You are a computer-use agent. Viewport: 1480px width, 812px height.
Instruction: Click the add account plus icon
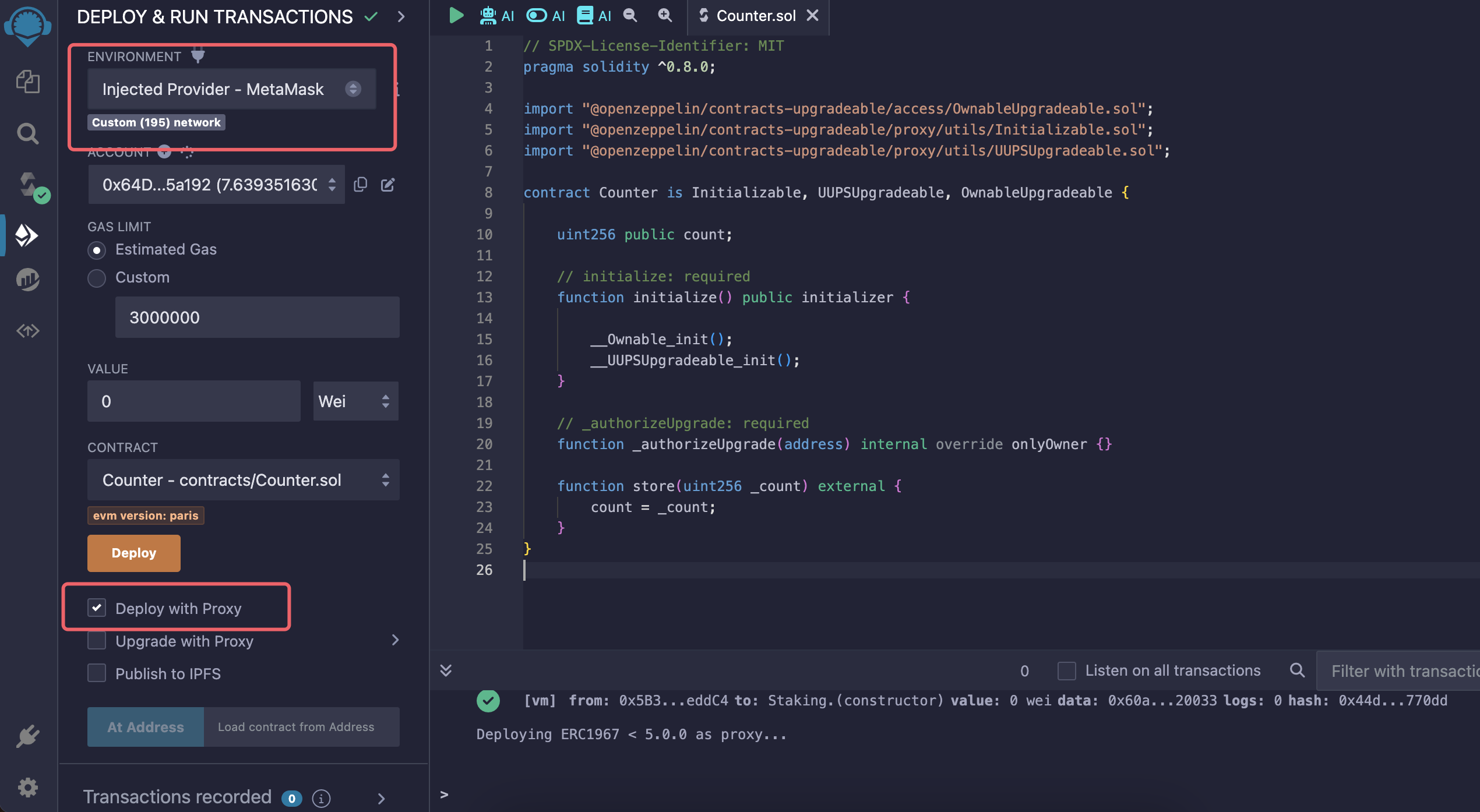point(165,152)
